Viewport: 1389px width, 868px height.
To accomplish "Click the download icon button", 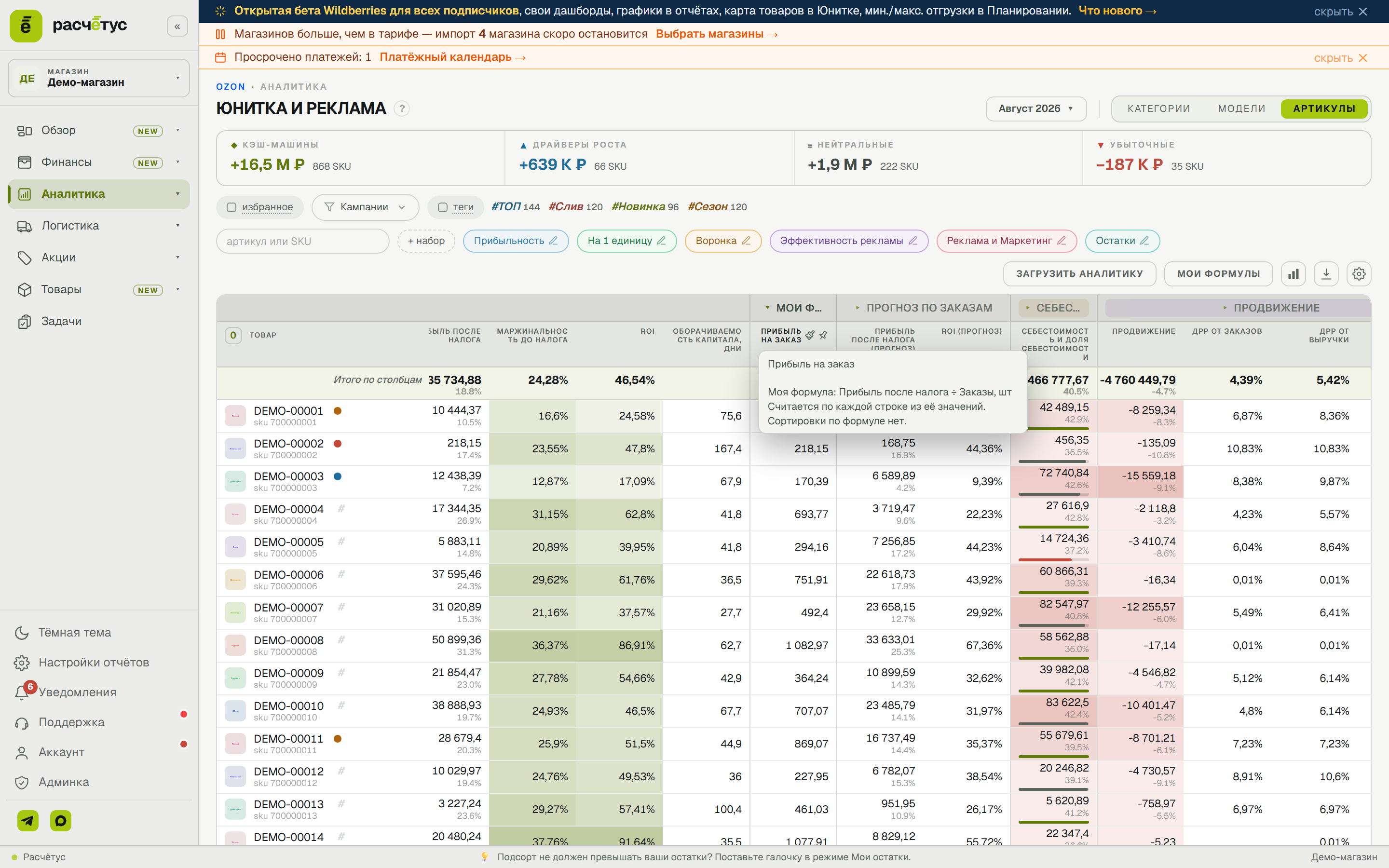I will pyautogui.click(x=1326, y=274).
